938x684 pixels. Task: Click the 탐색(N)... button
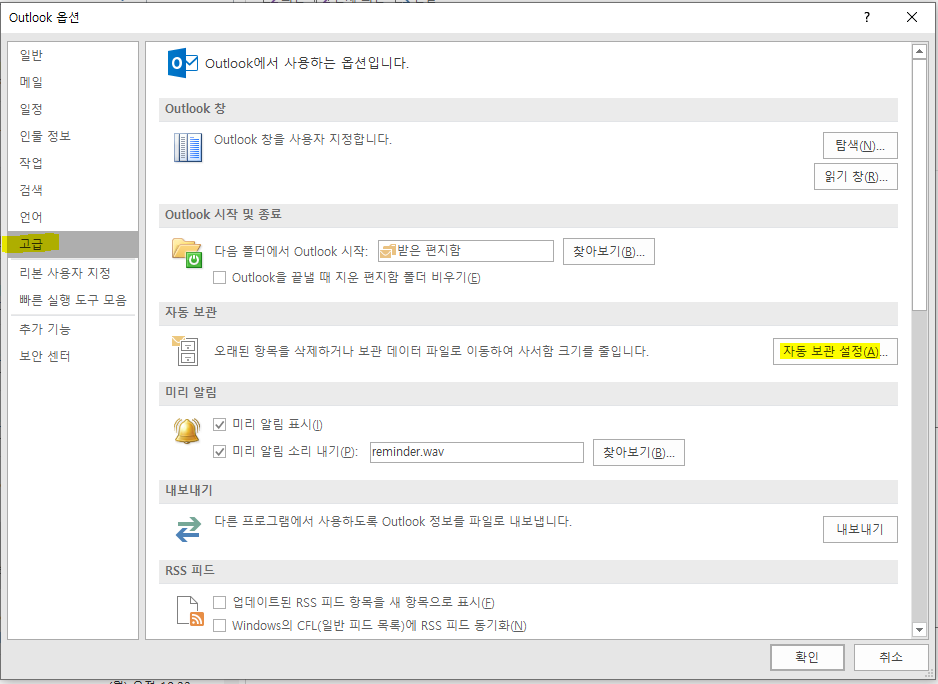point(860,145)
